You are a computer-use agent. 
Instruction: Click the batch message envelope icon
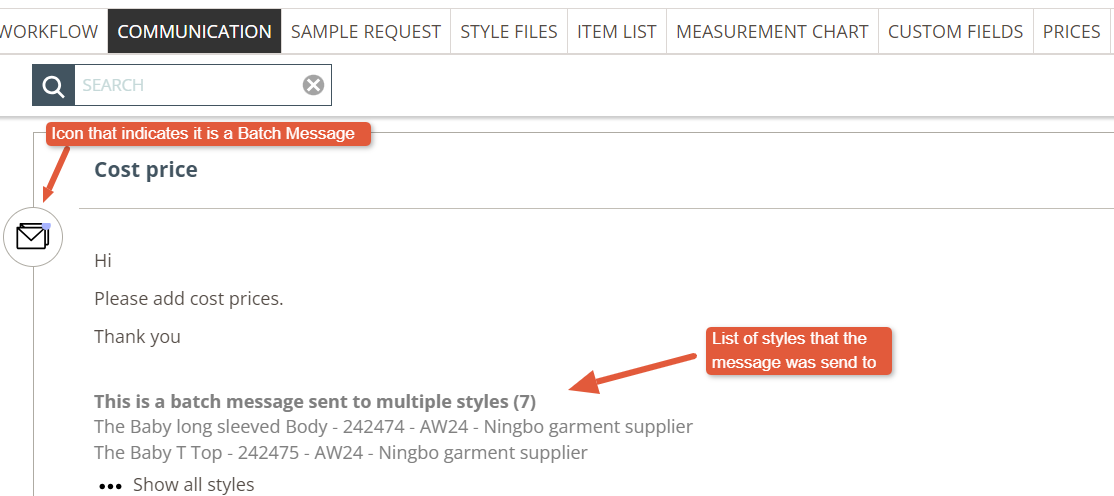pos(33,237)
